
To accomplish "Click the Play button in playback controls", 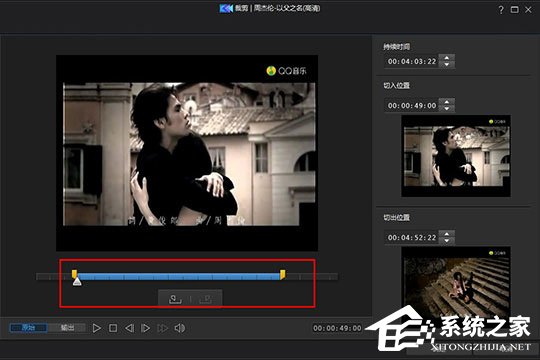I will point(97,328).
